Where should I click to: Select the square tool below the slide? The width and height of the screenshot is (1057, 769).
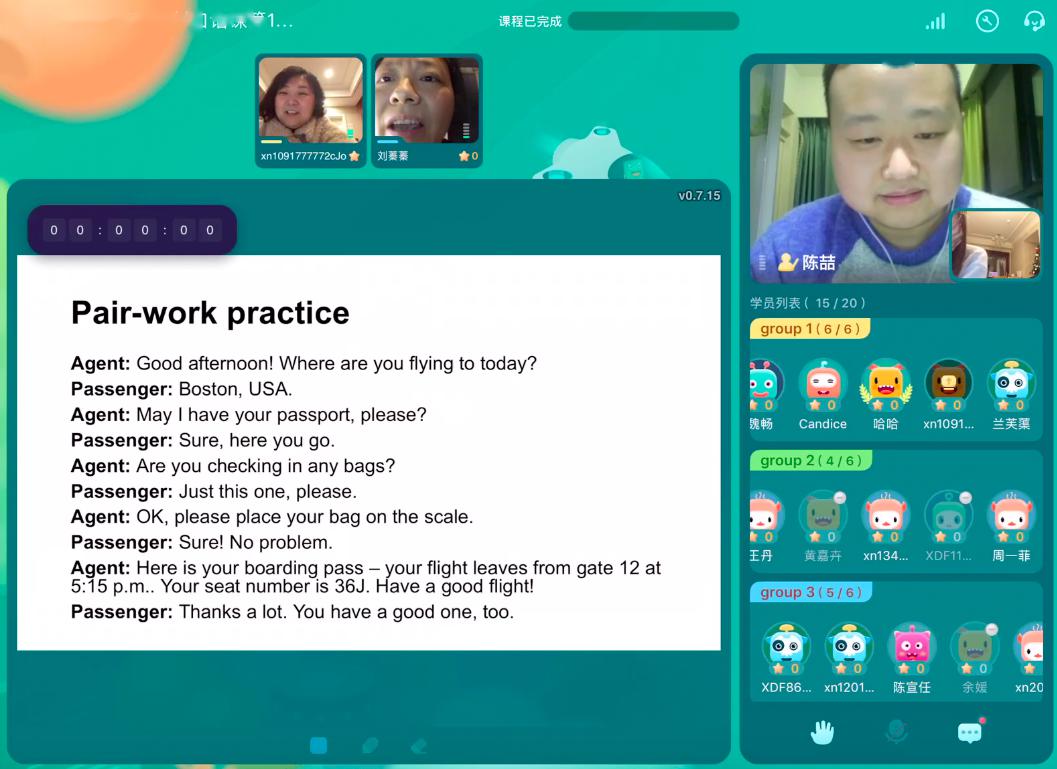(318, 745)
